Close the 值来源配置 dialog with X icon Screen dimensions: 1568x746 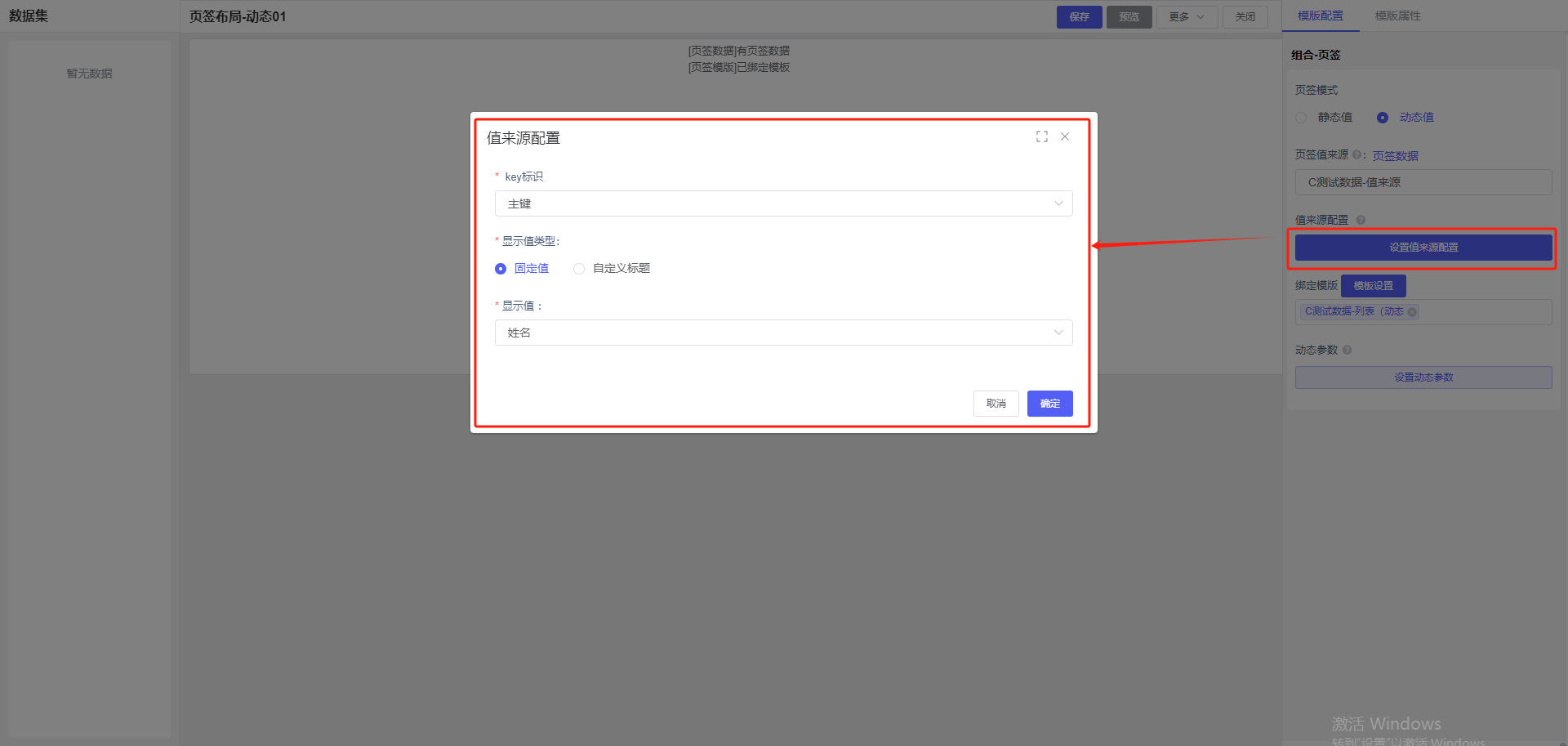(x=1065, y=136)
